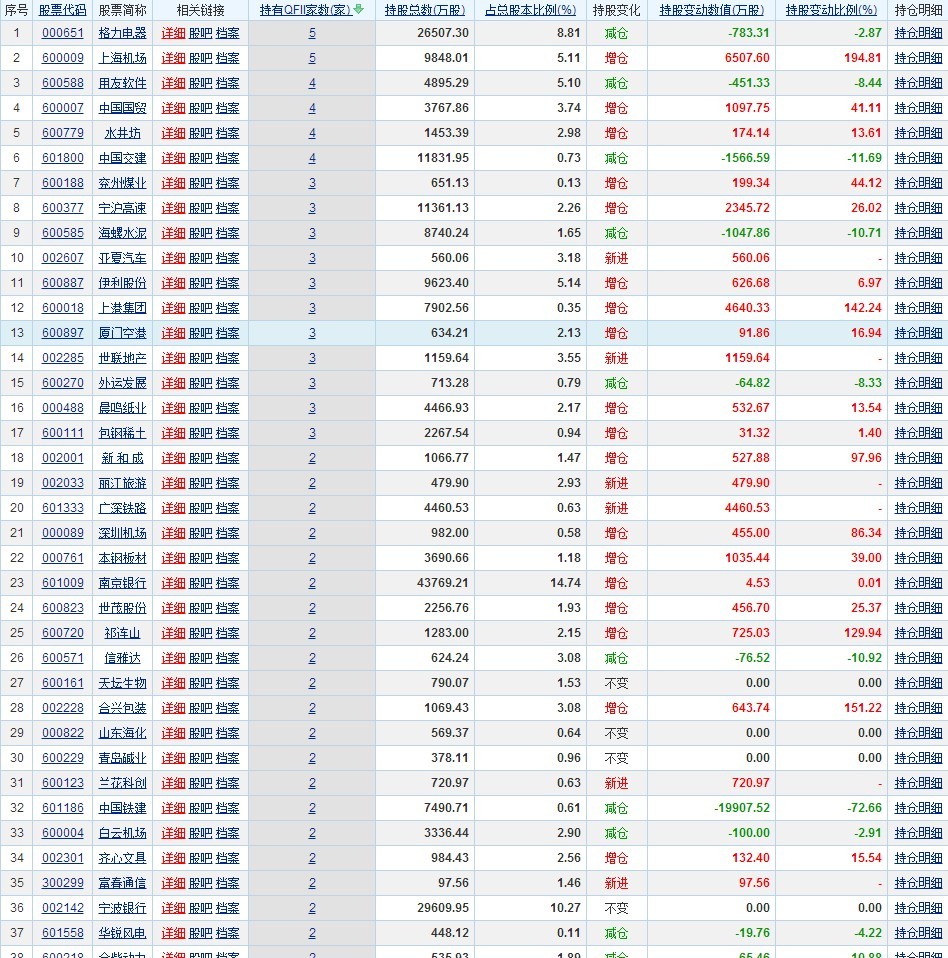The image size is (948, 958).
Task: Open stock code 600779 link
Action: [x=62, y=133]
